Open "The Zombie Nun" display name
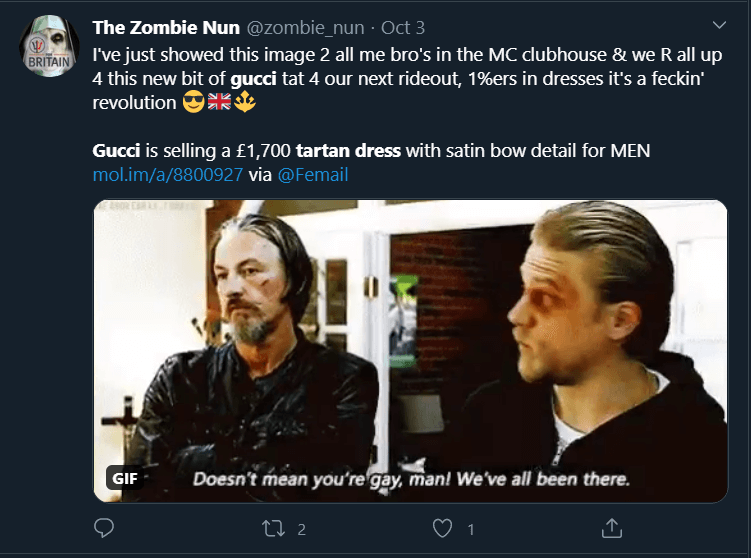 (x=166, y=27)
